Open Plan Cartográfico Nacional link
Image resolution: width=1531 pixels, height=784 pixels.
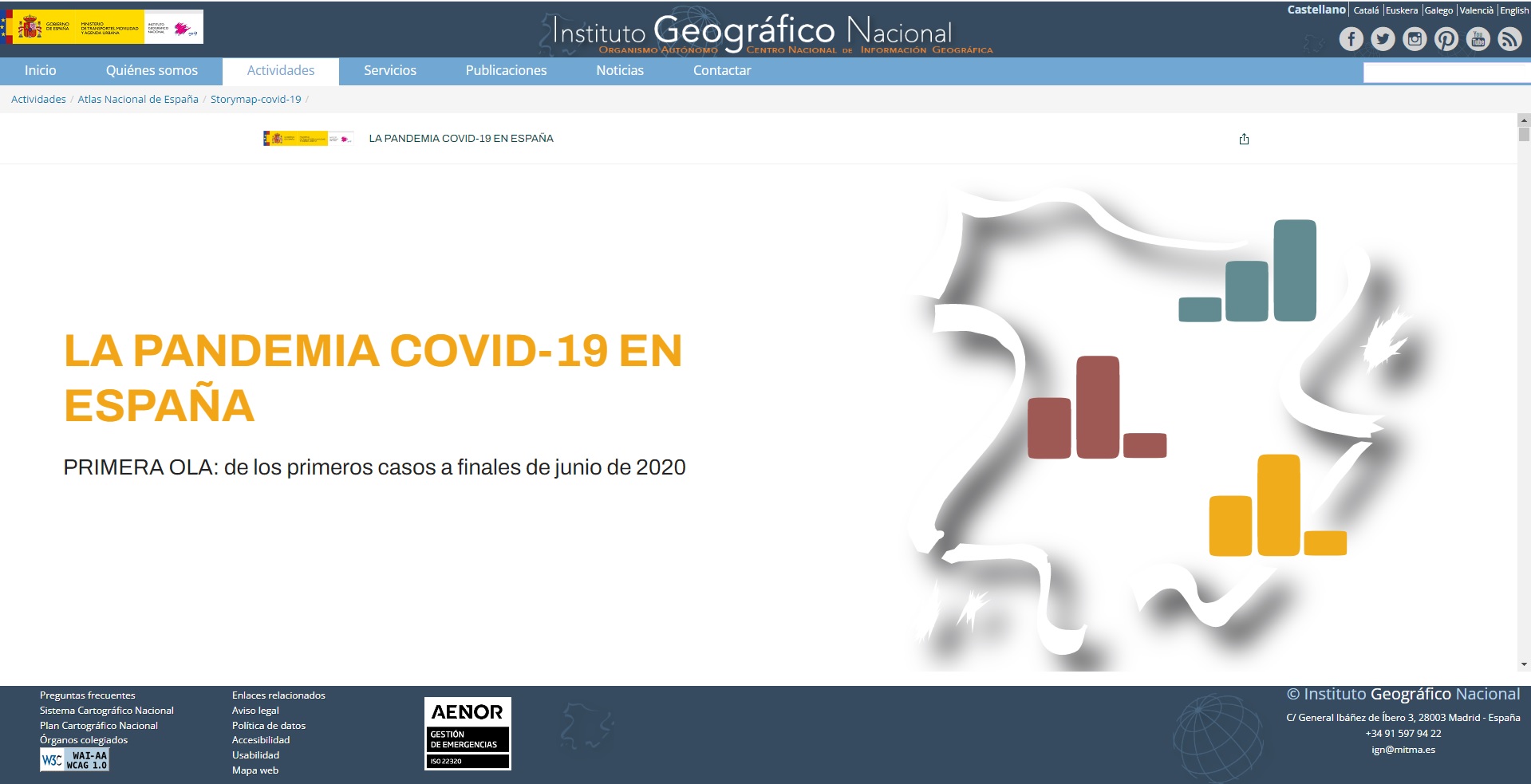coord(99,726)
